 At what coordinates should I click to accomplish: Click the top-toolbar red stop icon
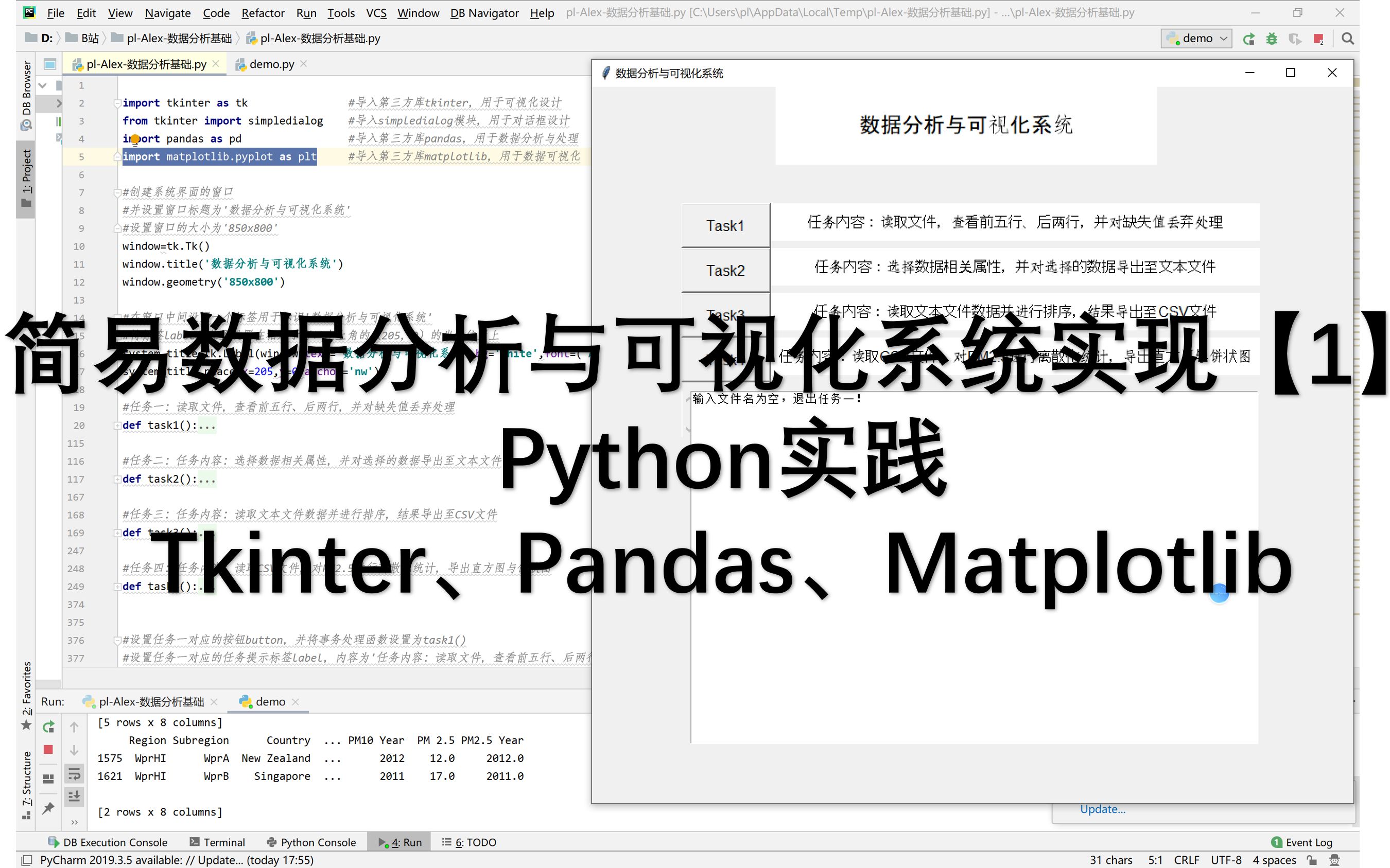coord(1318,39)
